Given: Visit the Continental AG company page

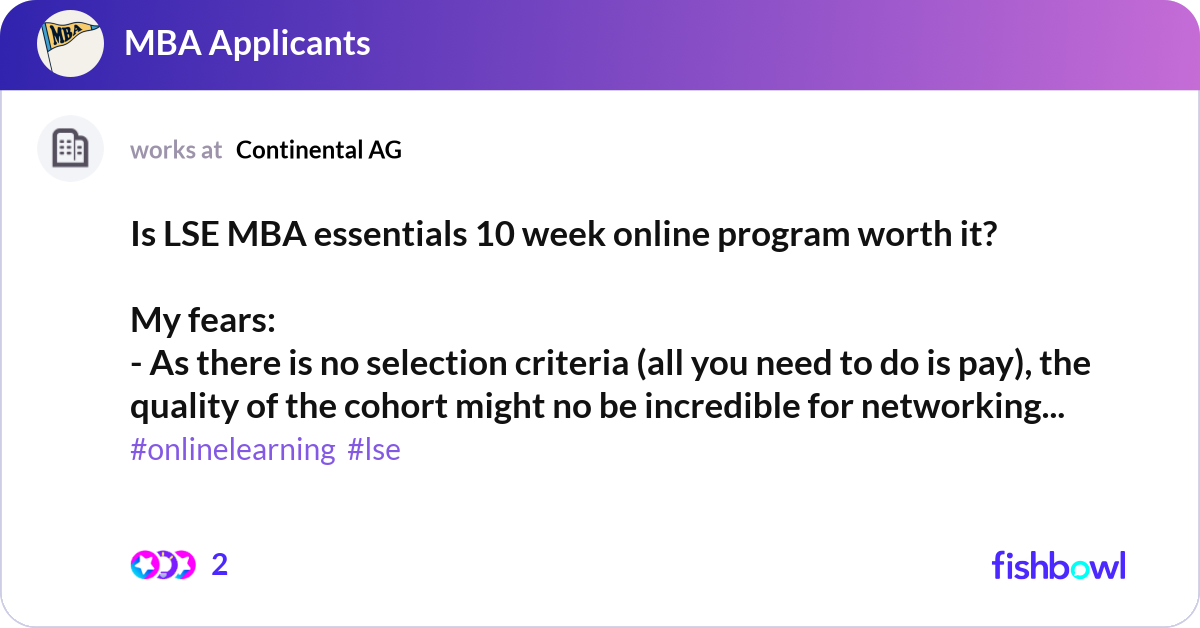Looking at the screenshot, I should coord(318,150).
